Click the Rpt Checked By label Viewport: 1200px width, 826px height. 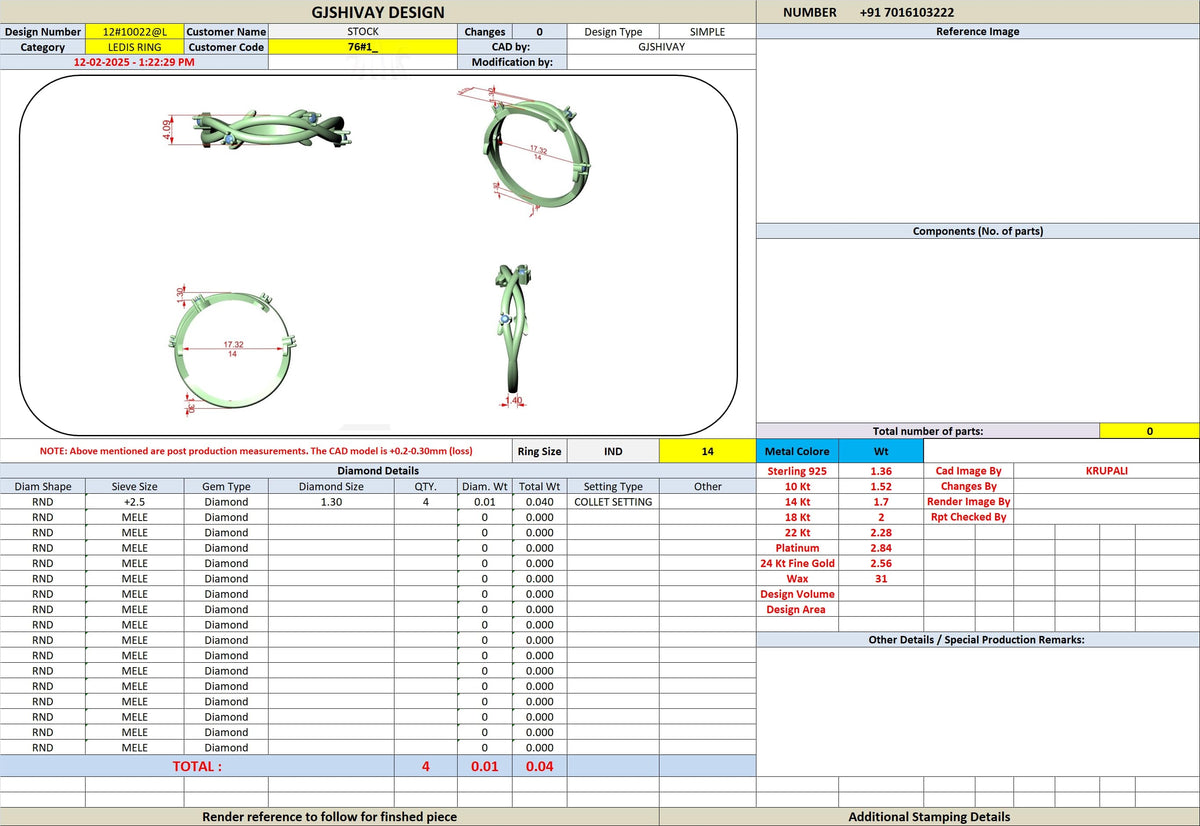click(968, 517)
